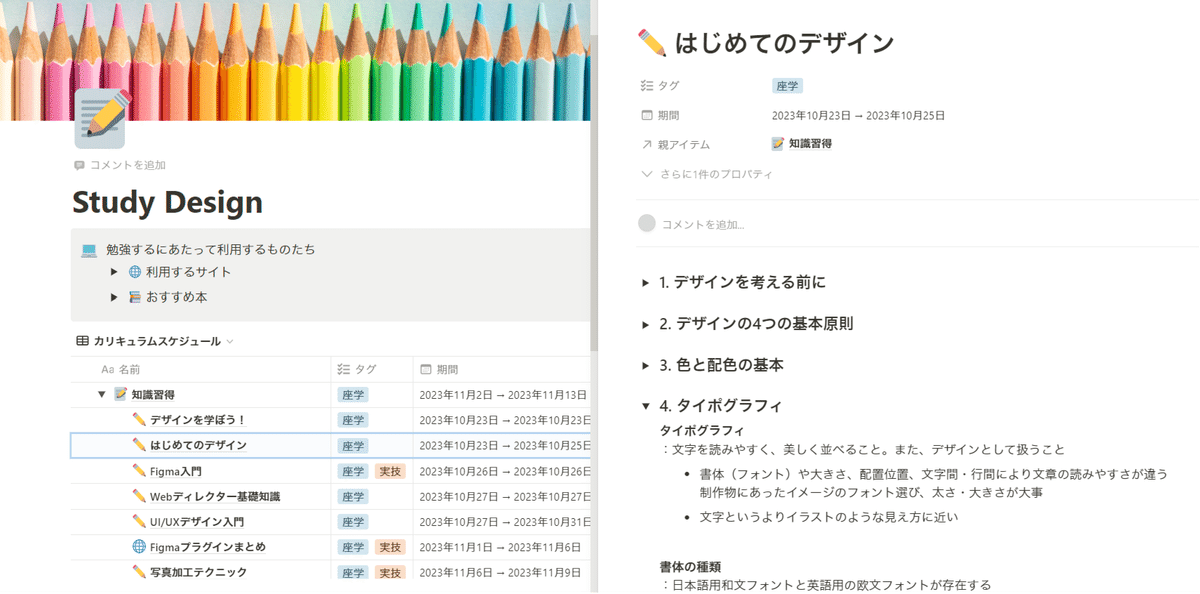Viewport: 1200px width, 594px height.
Task: Click the 座学 tag in page properties
Action: tap(788, 87)
